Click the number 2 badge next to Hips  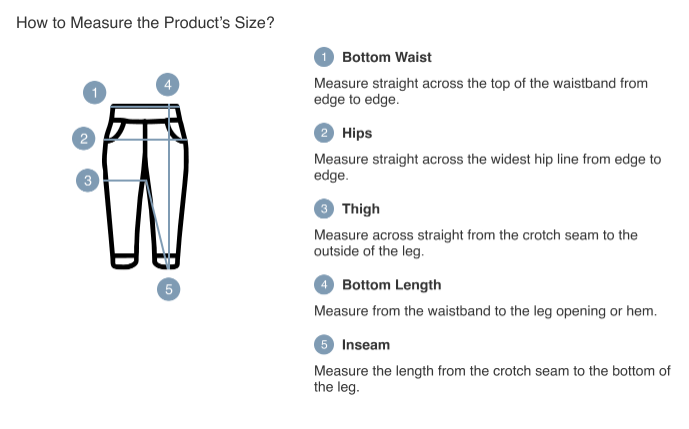(x=324, y=133)
